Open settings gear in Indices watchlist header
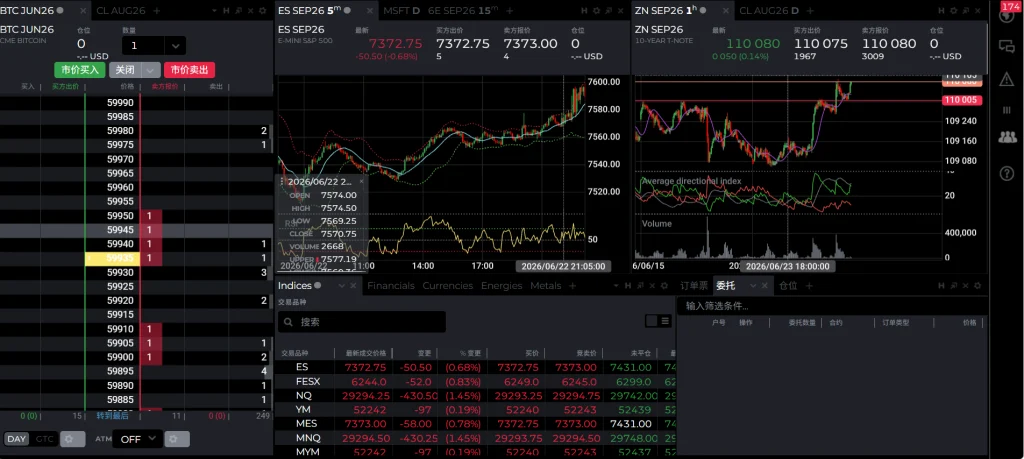 (x=664, y=285)
